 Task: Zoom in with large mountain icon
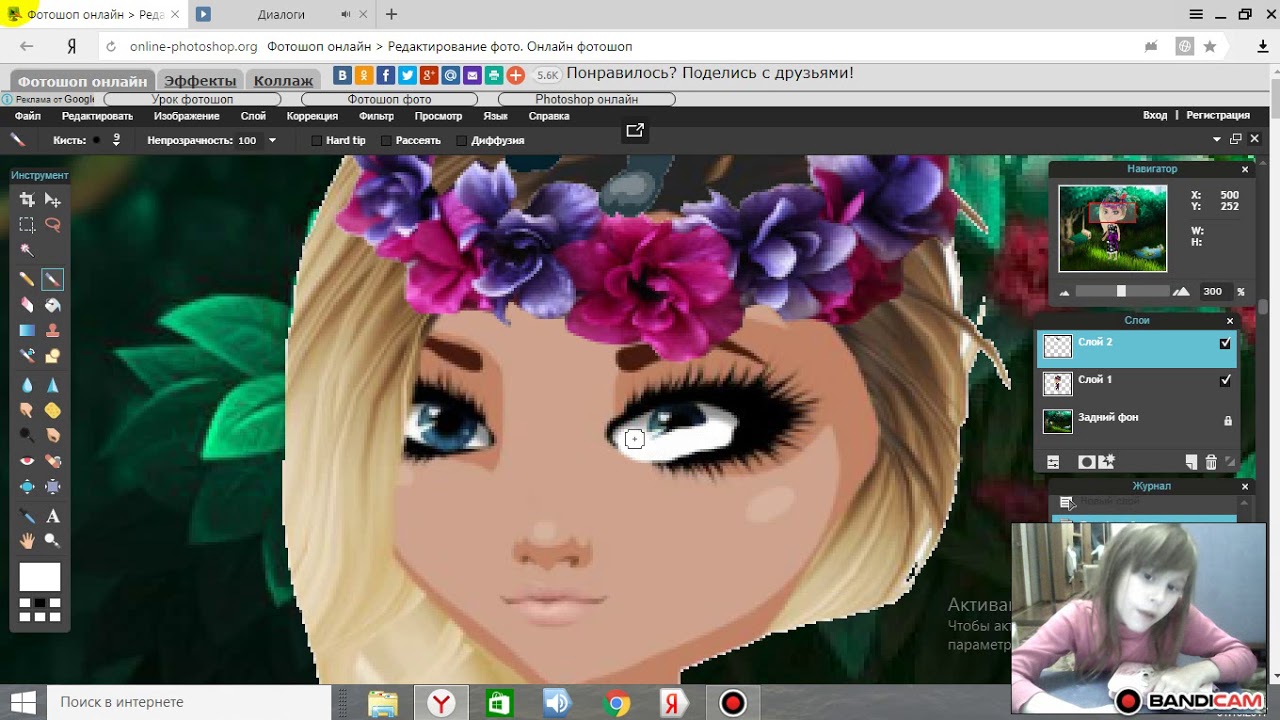(x=1181, y=291)
